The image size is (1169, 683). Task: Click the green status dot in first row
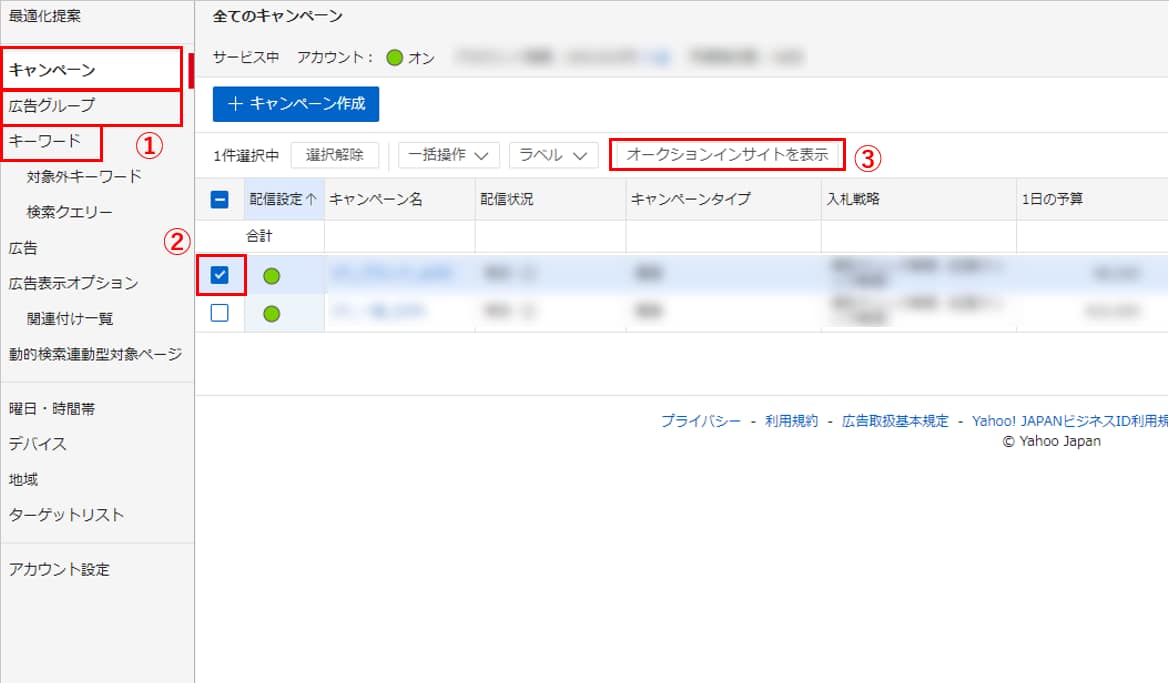271,276
